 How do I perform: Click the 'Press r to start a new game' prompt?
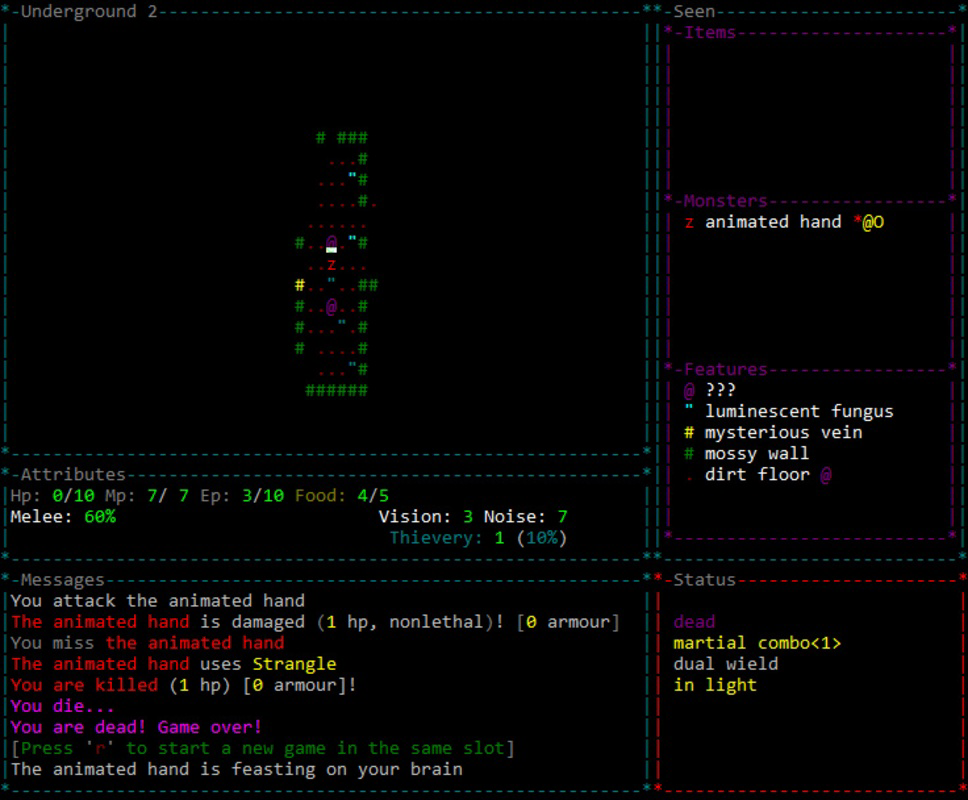[262, 748]
